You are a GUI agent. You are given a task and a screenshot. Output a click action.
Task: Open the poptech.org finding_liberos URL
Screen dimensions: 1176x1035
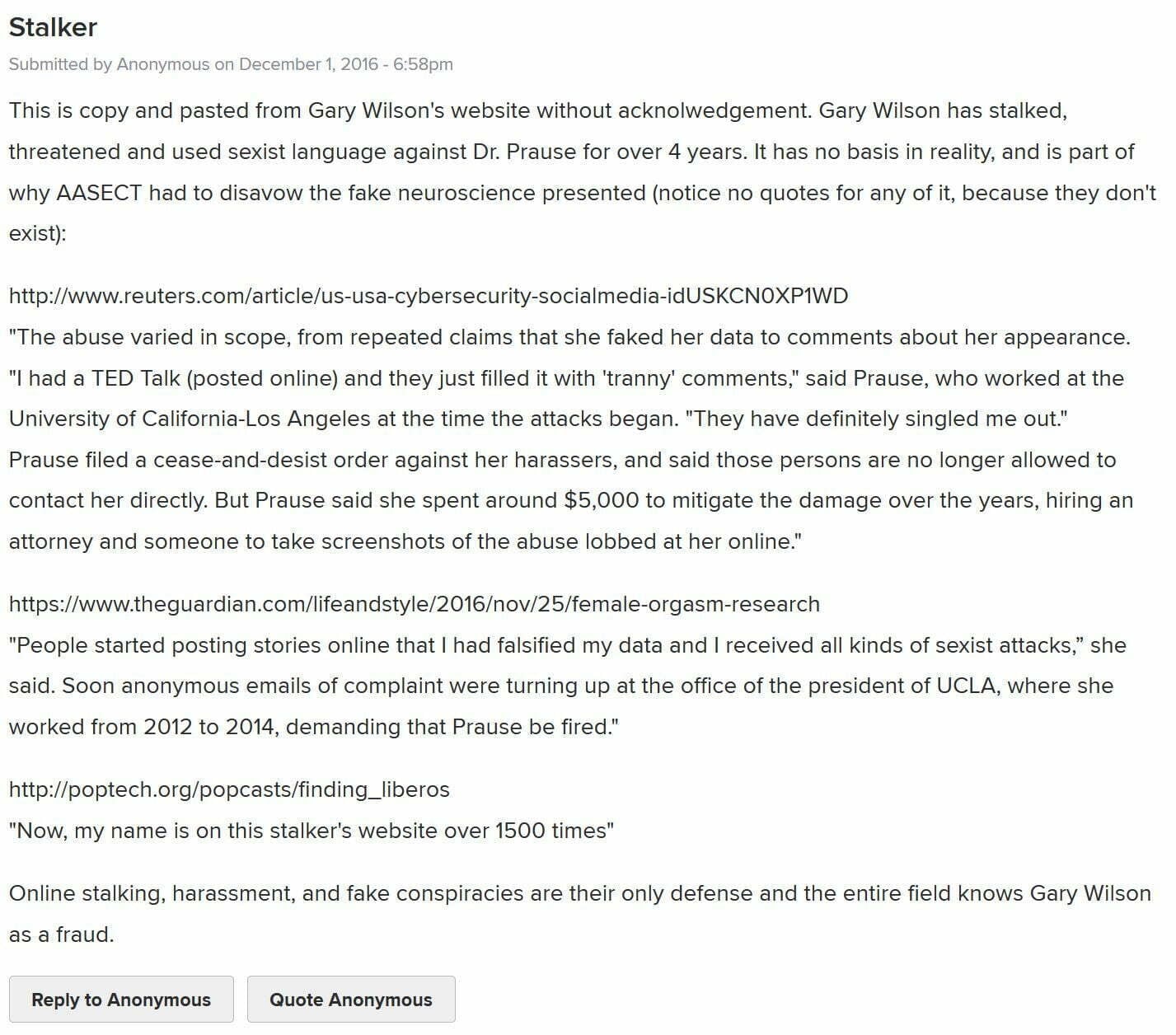pos(229,789)
